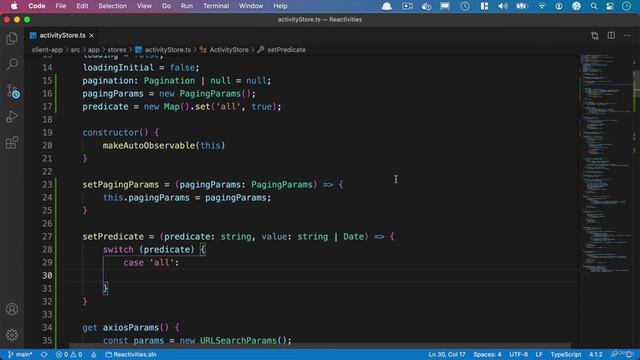Open the volume control in menu bar
The height and width of the screenshot is (360, 640).
tap(503, 6)
